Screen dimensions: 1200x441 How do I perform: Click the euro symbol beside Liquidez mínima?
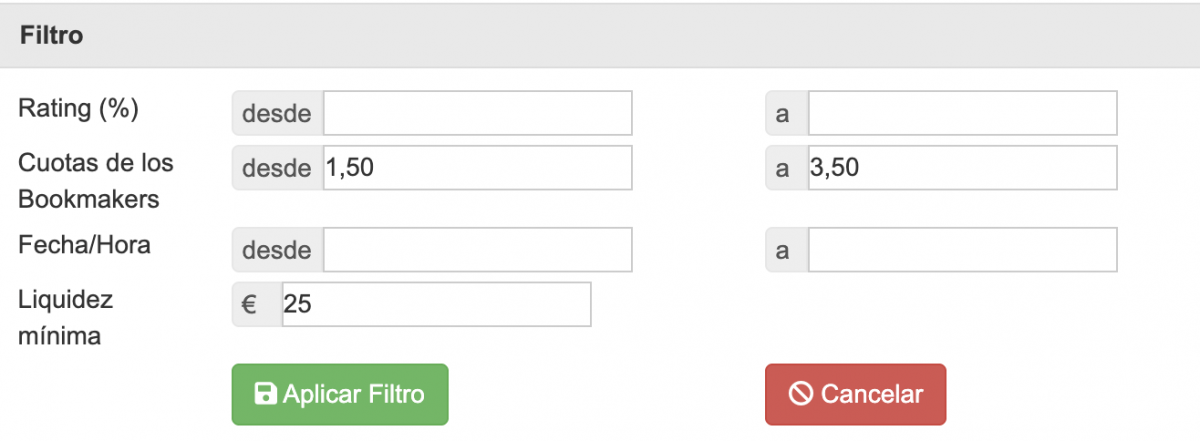(x=250, y=304)
